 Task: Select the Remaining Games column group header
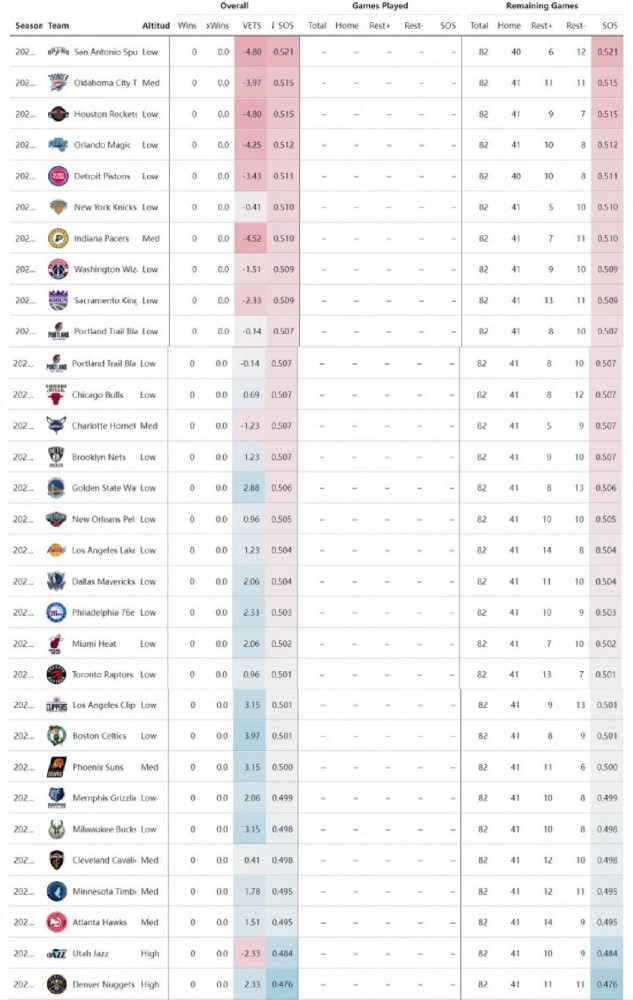[x=542, y=6]
